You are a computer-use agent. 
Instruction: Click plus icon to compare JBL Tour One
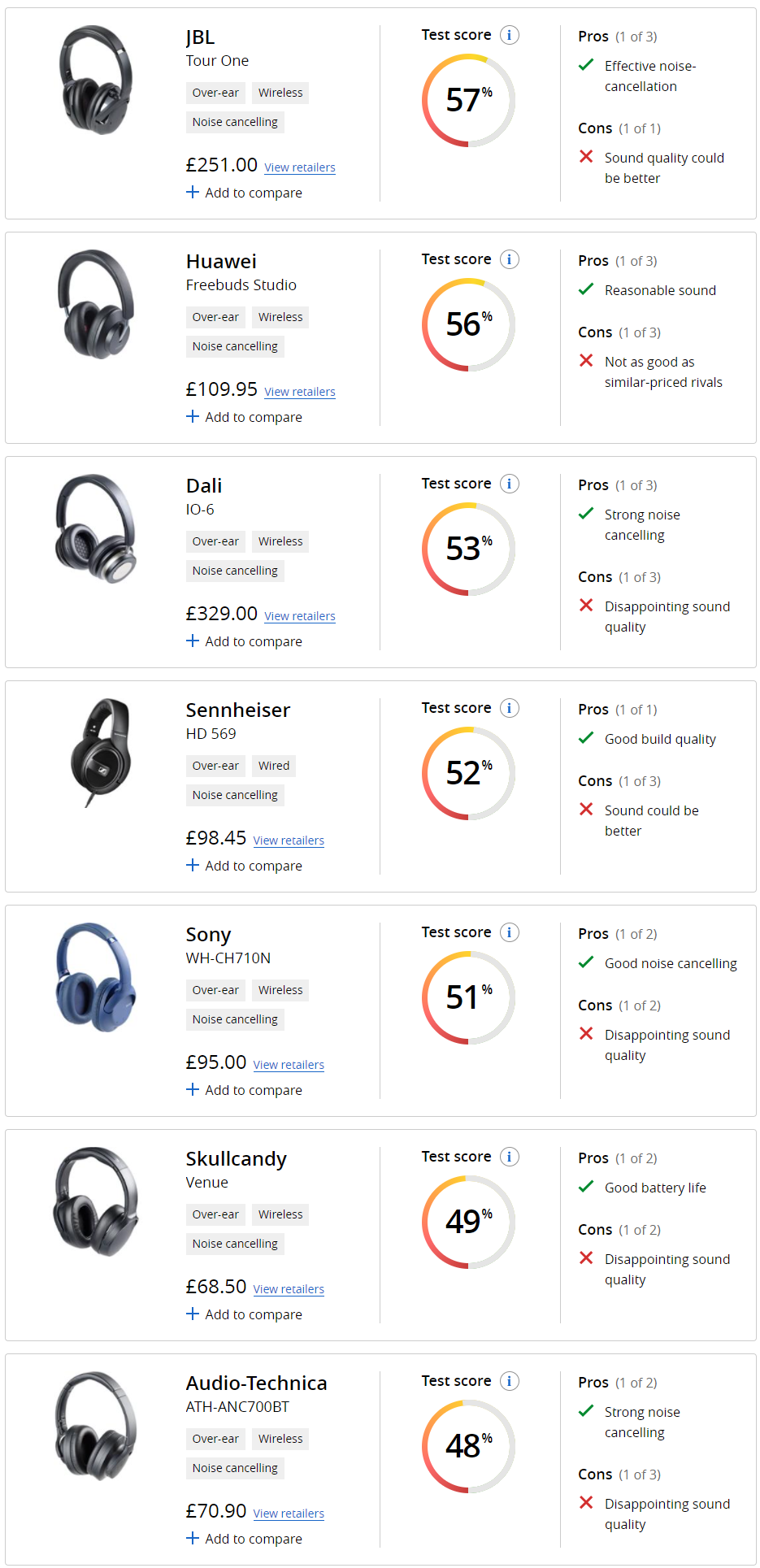[193, 193]
